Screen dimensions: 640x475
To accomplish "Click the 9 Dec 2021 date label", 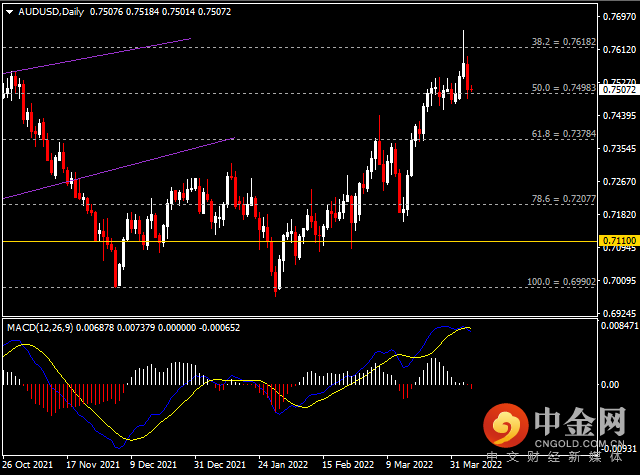I will [x=153, y=465].
